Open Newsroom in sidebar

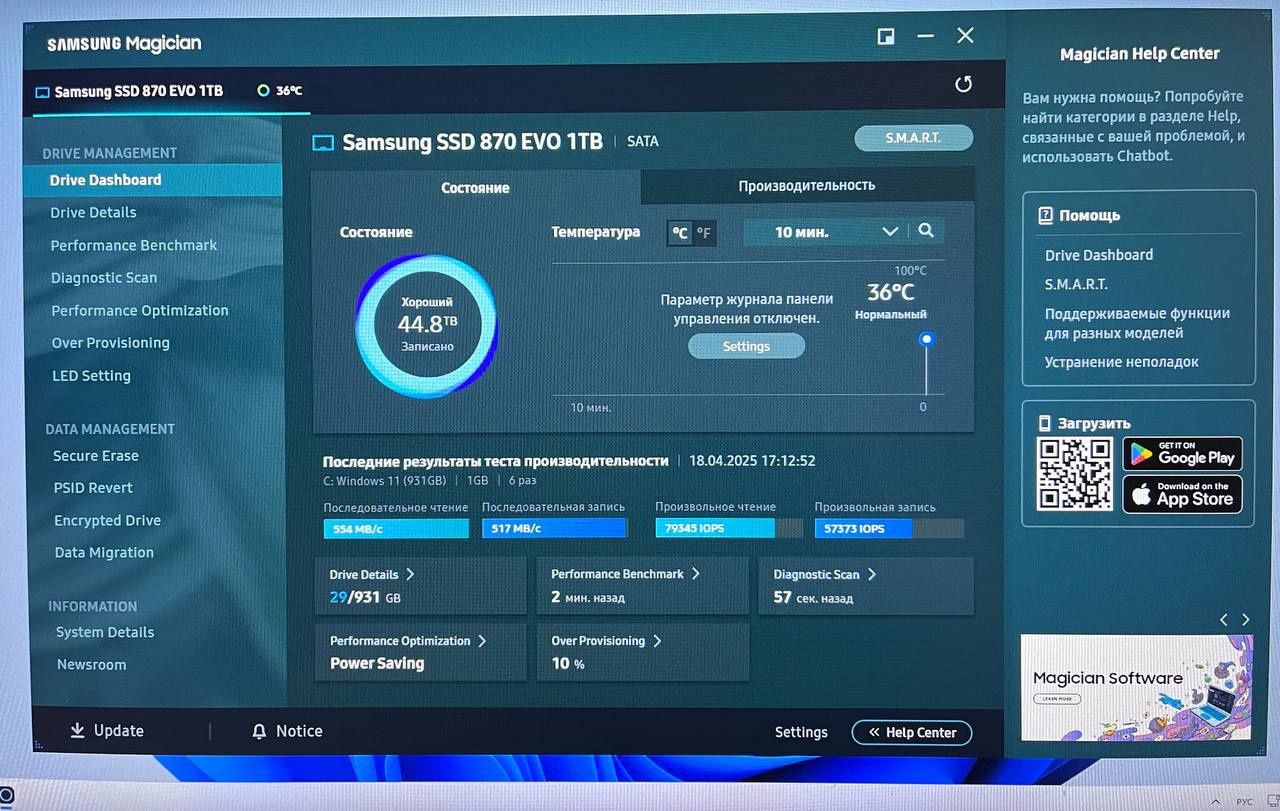(91, 664)
